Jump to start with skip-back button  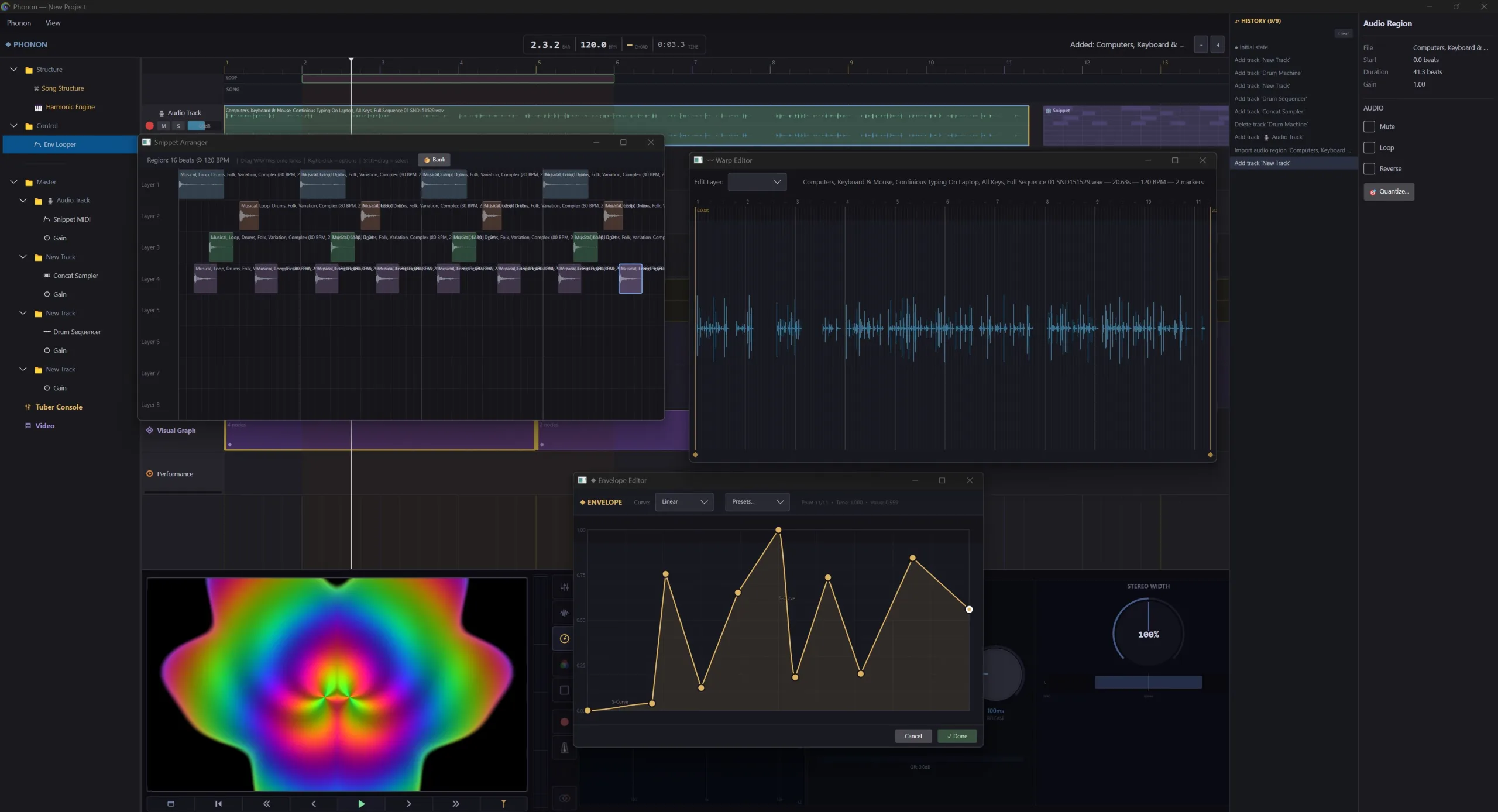218,803
